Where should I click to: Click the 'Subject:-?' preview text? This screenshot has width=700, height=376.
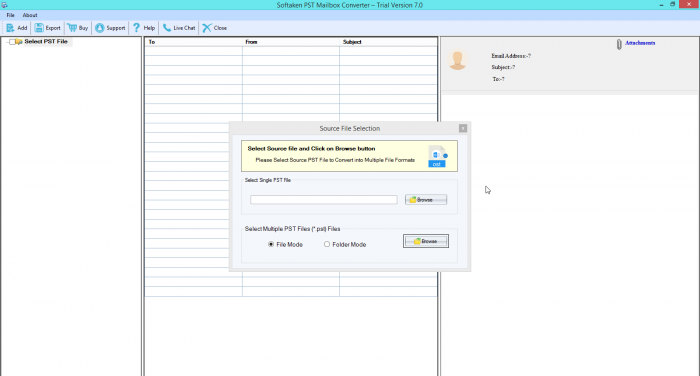[x=503, y=67]
